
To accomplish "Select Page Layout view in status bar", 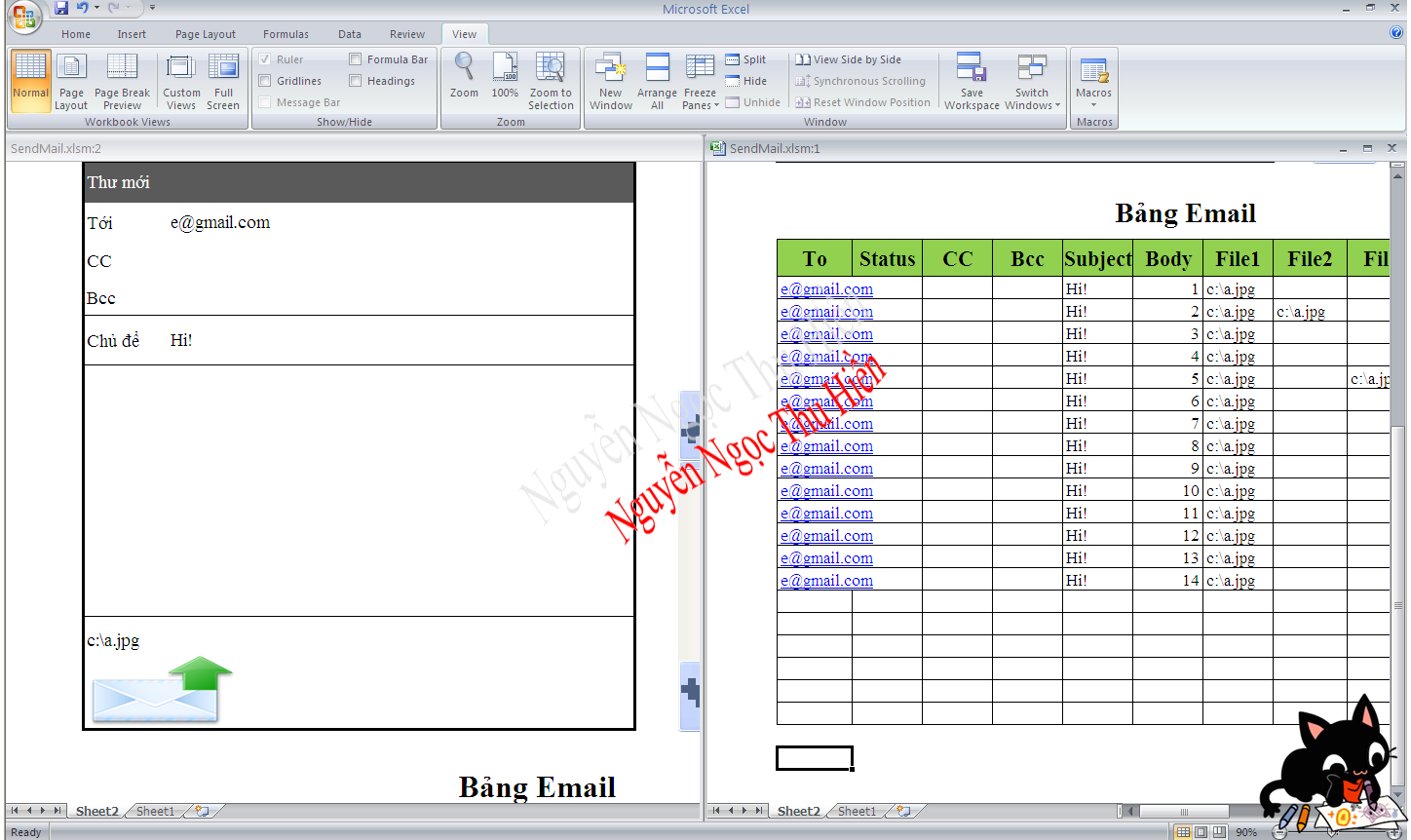I will pos(1201,832).
